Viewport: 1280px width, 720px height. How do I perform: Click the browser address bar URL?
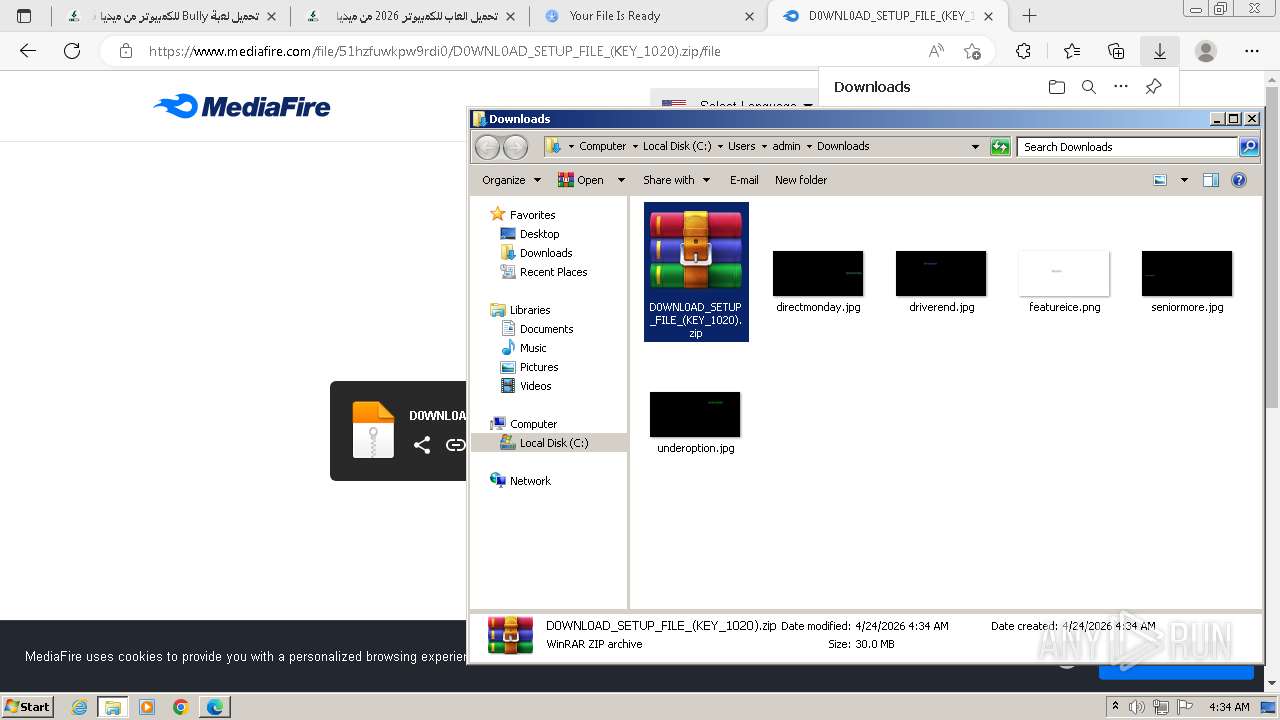point(434,51)
